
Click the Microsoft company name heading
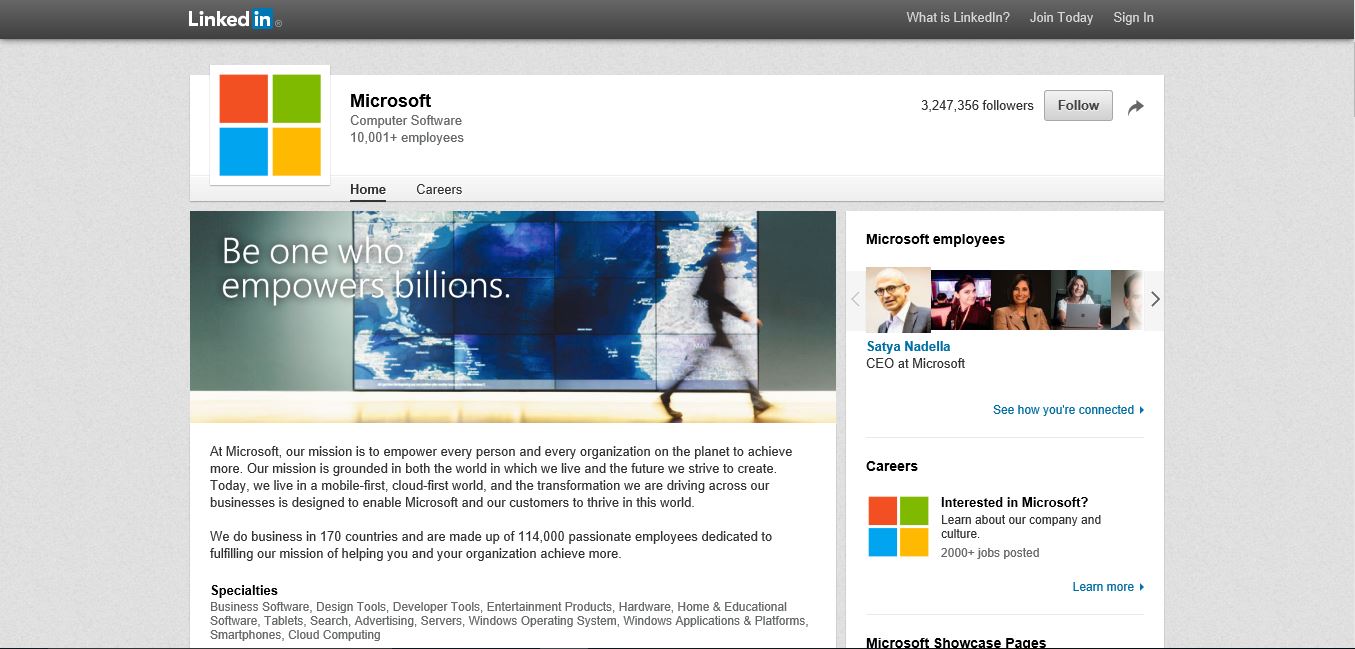coord(390,100)
